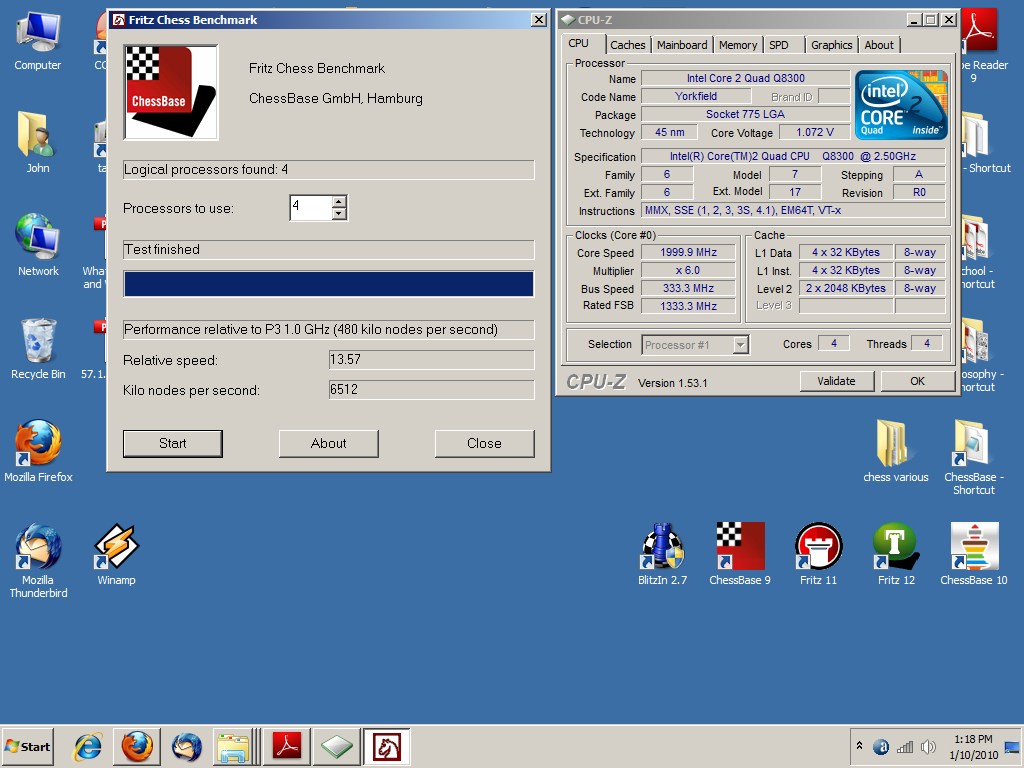Image resolution: width=1024 pixels, height=768 pixels.
Task: Open the ChessBase - Shortcut folder
Action: point(973,457)
